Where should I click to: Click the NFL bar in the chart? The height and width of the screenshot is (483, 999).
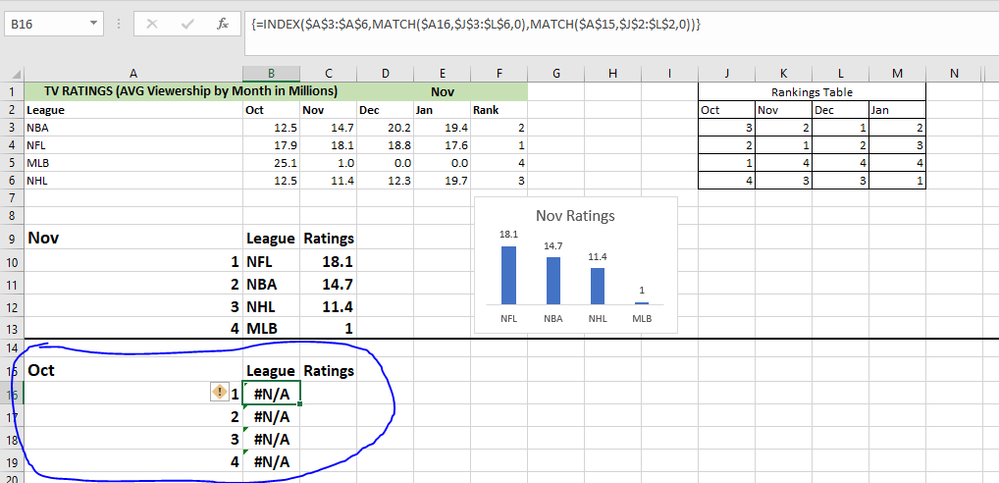pyautogui.click(x=508, y=275)
